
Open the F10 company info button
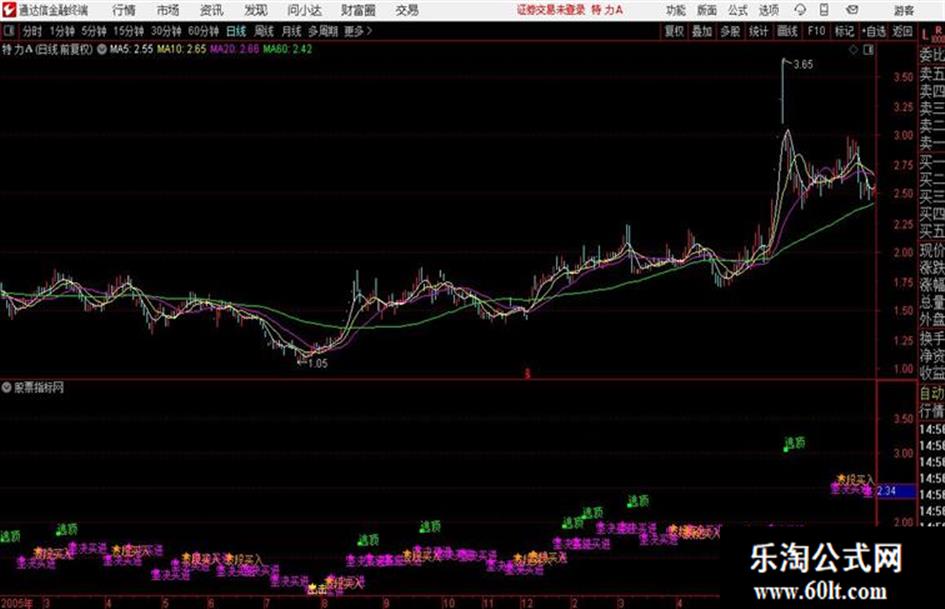(x=817, y=31)
